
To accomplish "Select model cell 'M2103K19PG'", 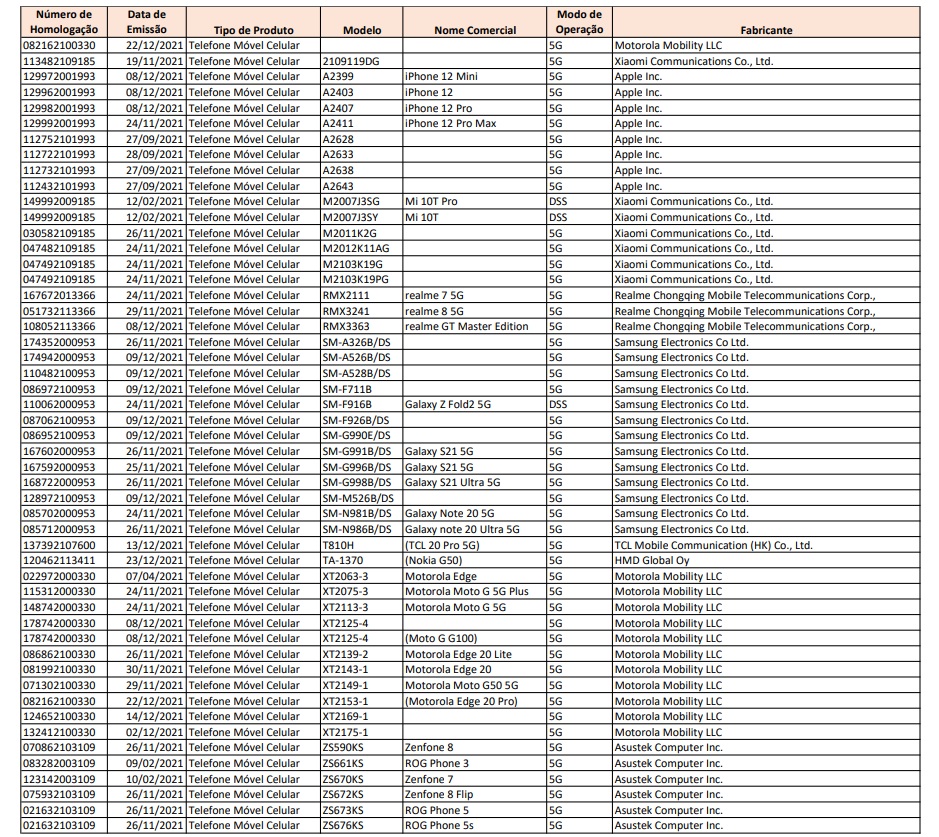I will (362, 280).
